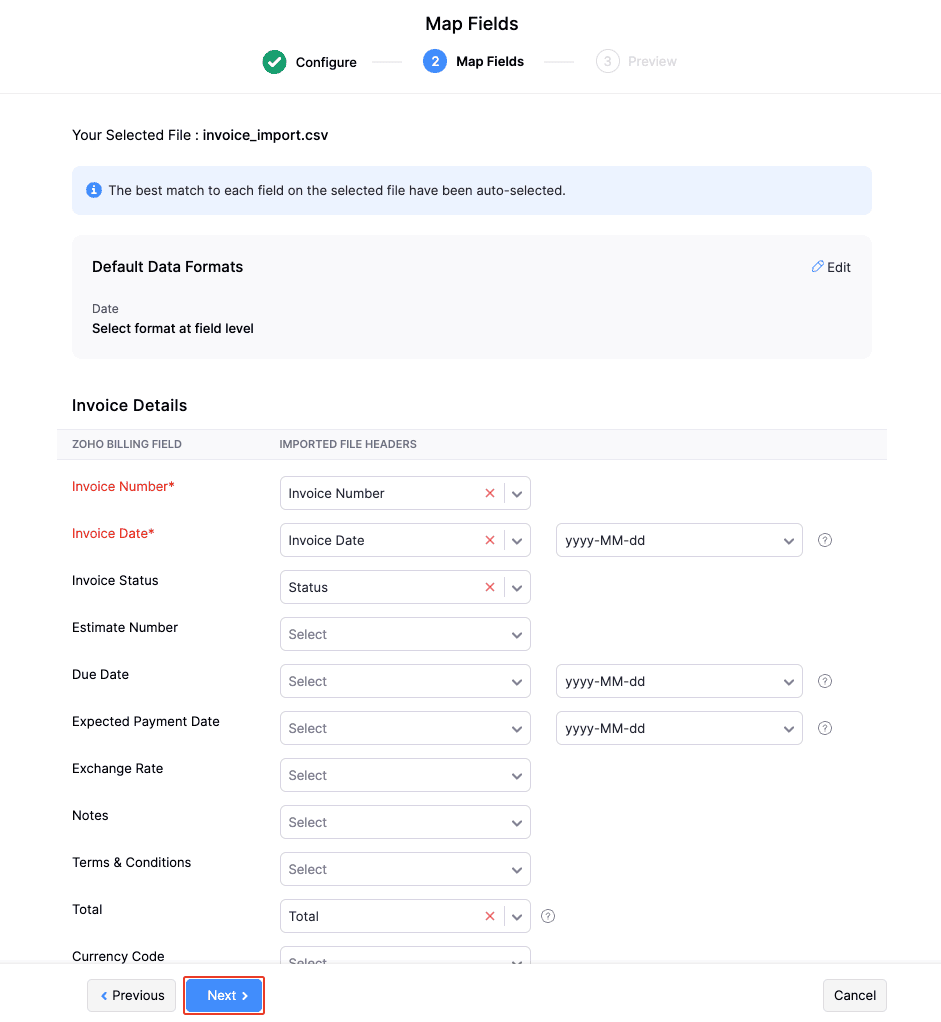The image size is (941, 1022).
Task: Open the Exchange Rate Select dropdown
Action: point(405,775)
